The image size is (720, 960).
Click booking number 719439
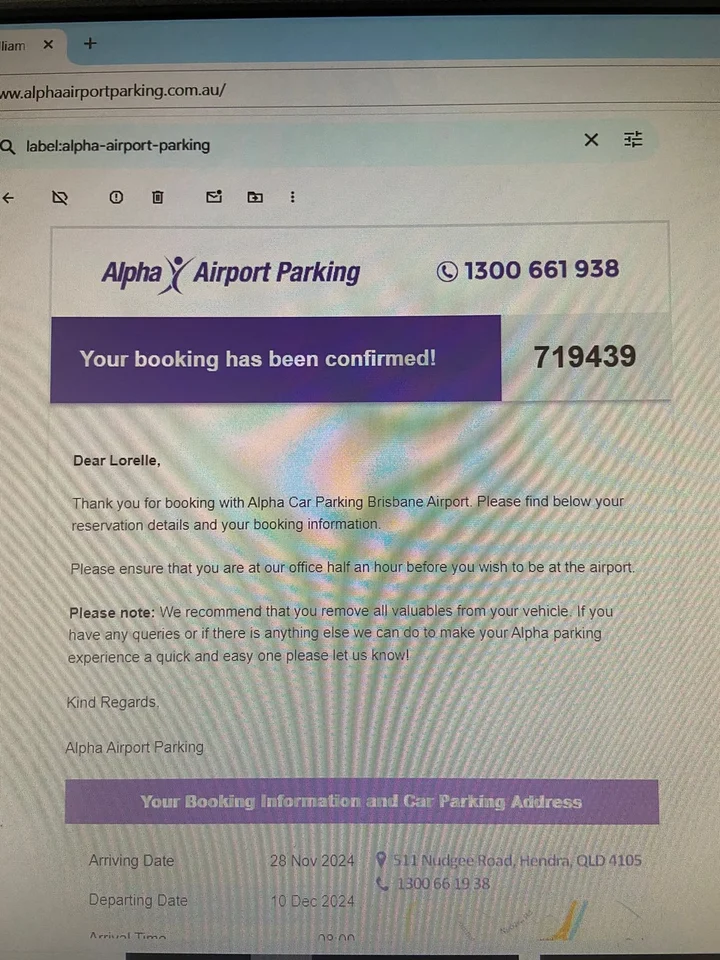(584, 357)
